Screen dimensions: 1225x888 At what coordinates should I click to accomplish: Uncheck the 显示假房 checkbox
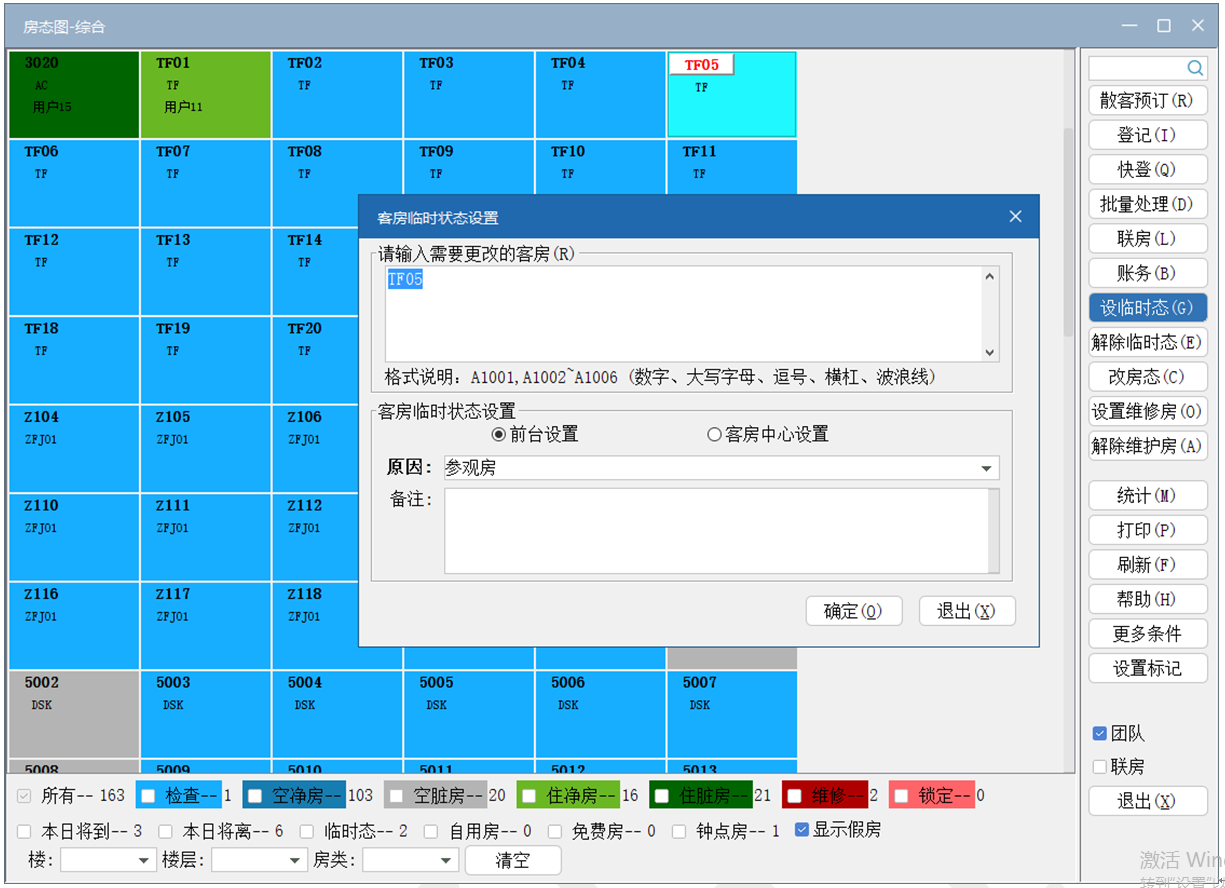(x=802, y=830)
